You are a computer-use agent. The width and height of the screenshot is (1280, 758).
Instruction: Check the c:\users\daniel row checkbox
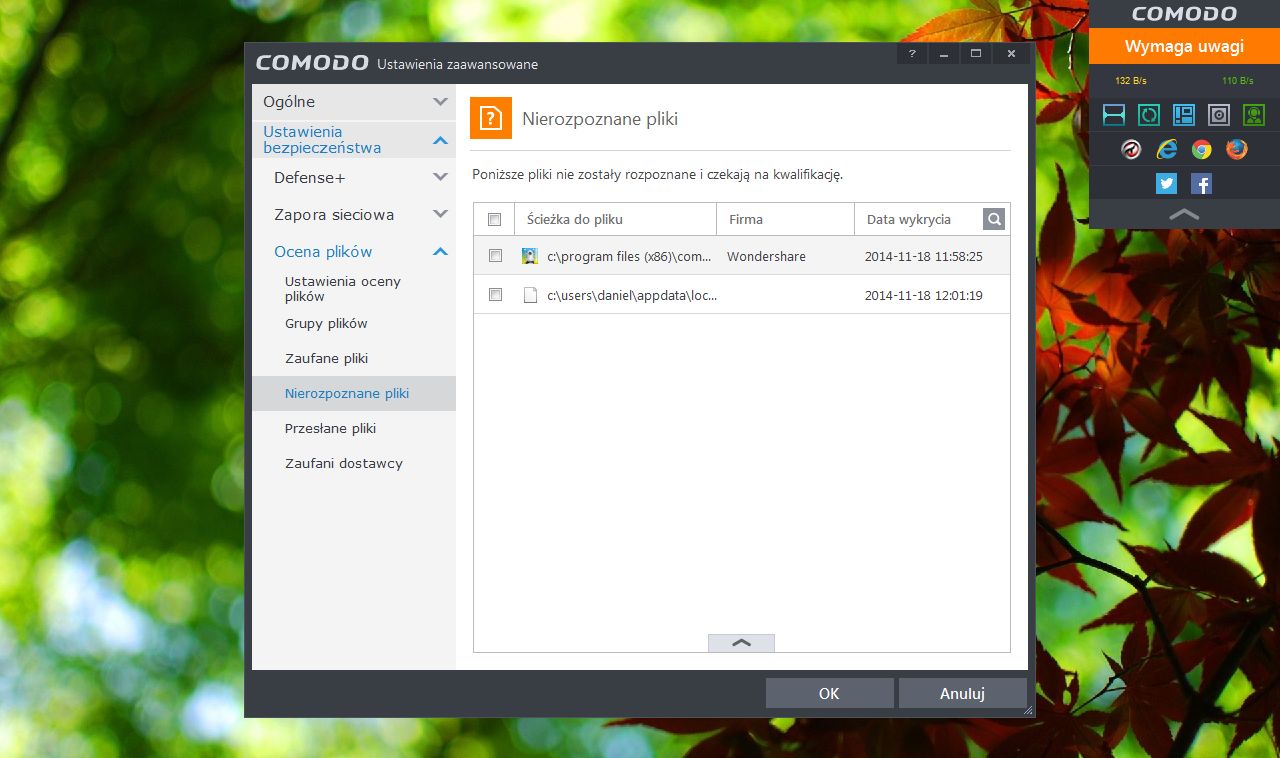pos(495,295)
